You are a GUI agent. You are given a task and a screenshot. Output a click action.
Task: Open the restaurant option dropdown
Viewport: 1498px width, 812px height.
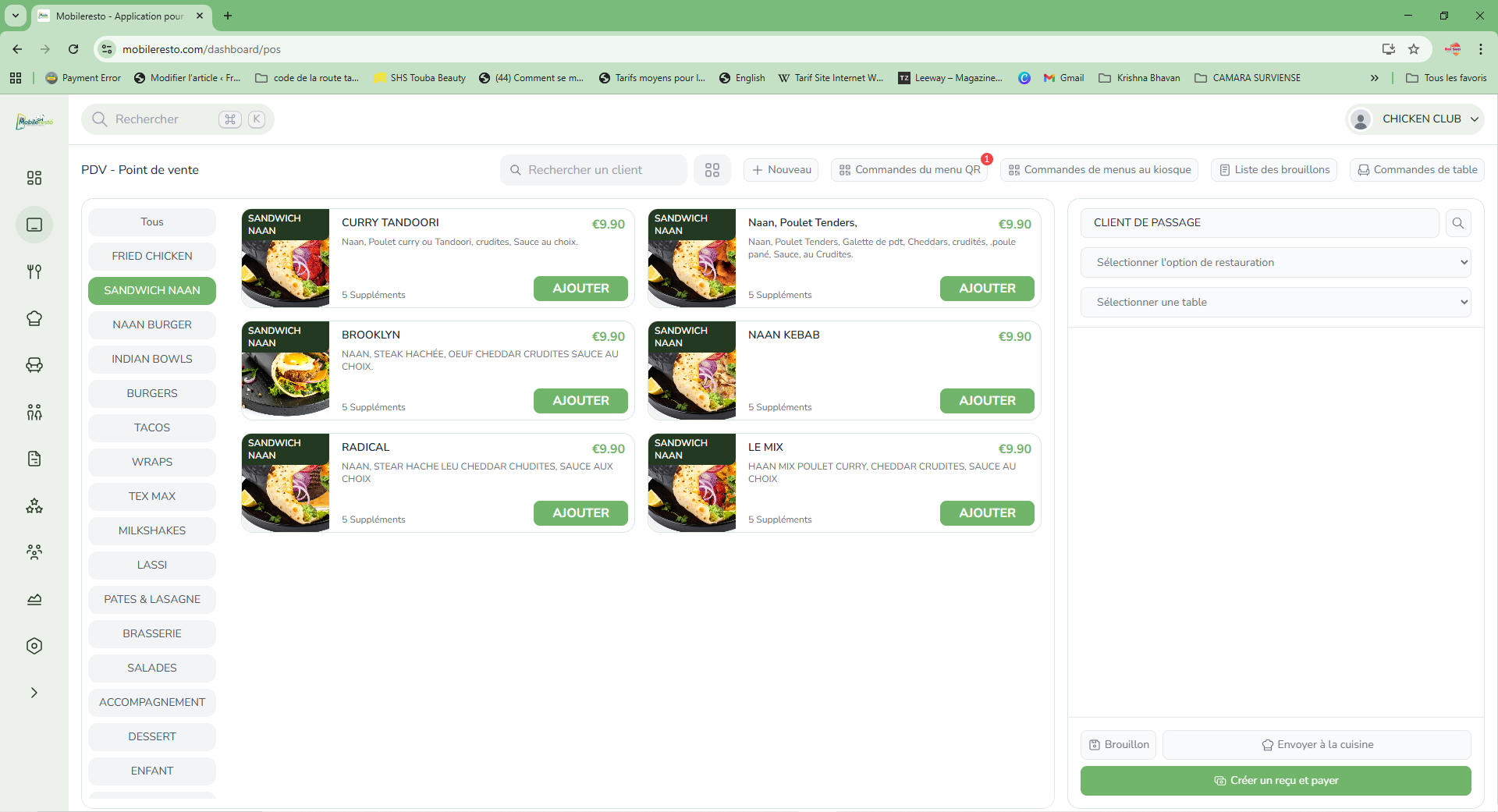(x=1275, y=263)
